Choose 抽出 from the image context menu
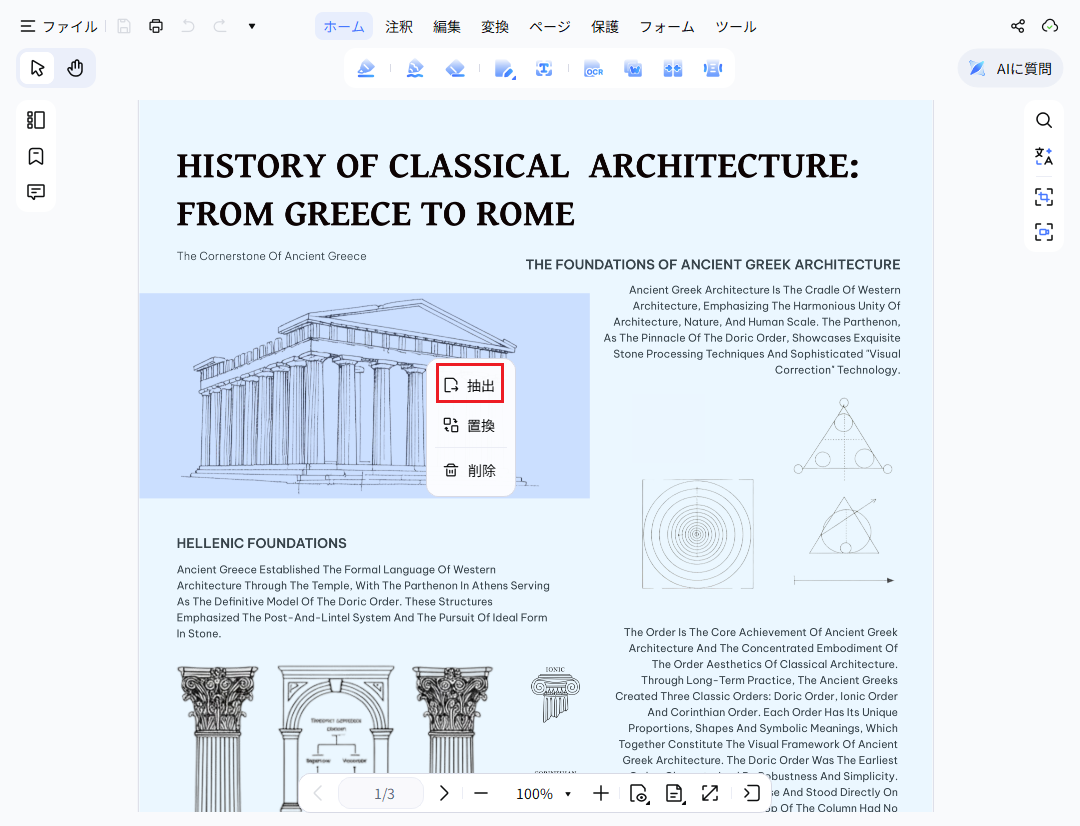The width and height of the screenshot is (1080, 826). tap(470, 385)
